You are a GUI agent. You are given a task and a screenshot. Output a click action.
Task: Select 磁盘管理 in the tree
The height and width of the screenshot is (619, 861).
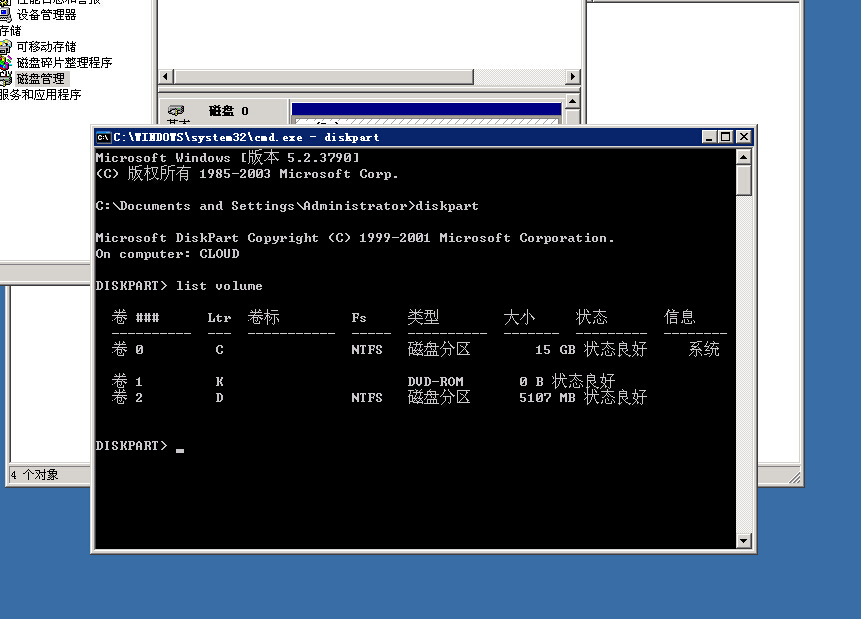pos(41,79)
